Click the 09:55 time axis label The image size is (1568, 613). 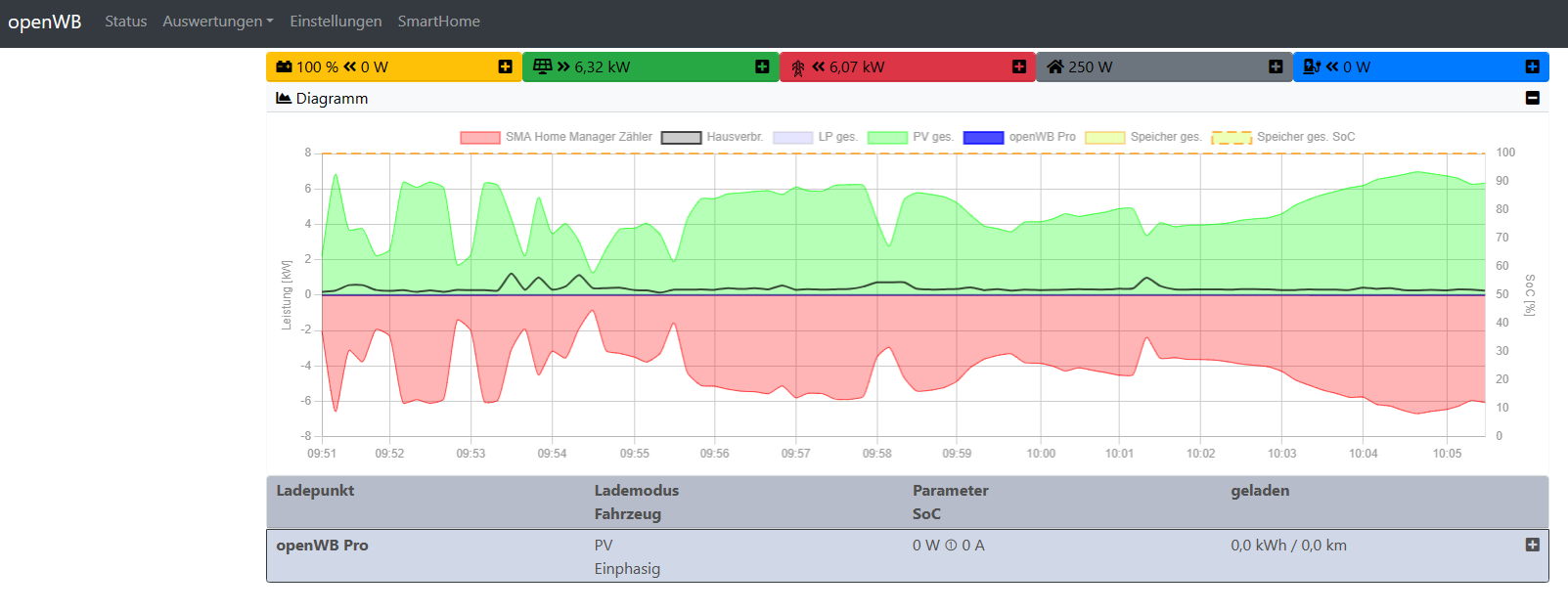tap(635, 454)
